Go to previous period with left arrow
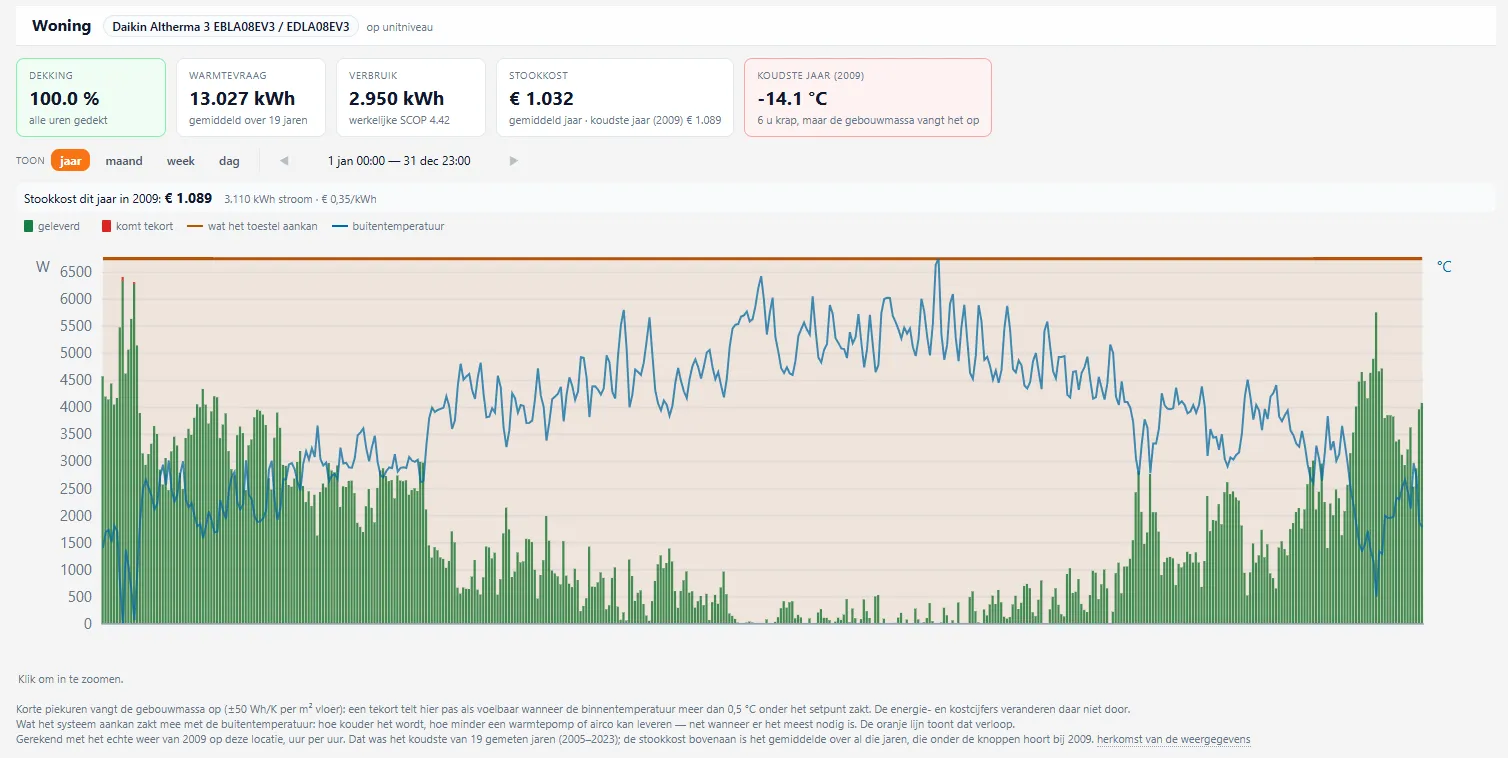Image resolution: width=1508 pixels, height=758 pixels. (284, 161)
